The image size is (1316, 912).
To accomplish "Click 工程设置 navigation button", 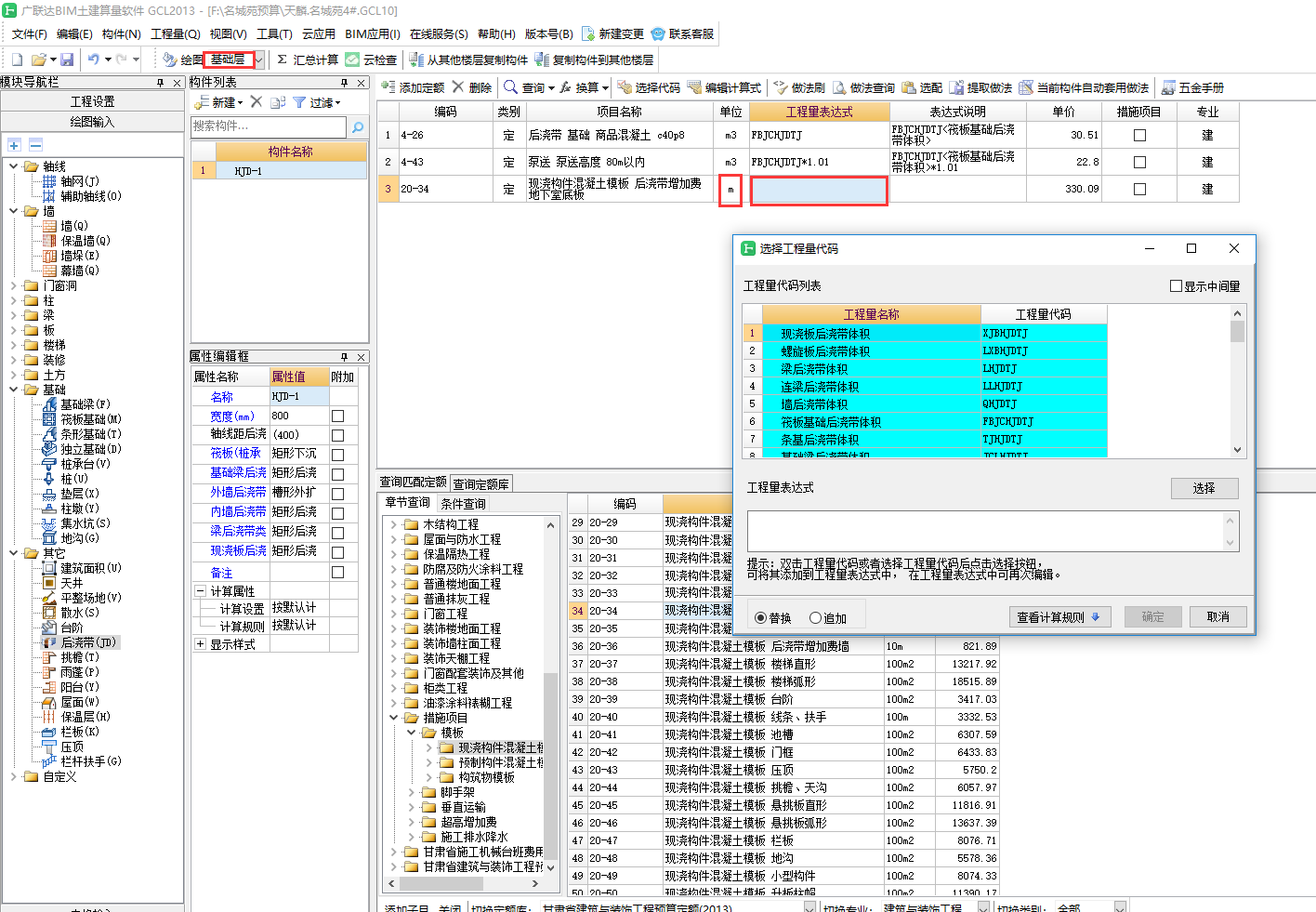I will coord(93,101).
